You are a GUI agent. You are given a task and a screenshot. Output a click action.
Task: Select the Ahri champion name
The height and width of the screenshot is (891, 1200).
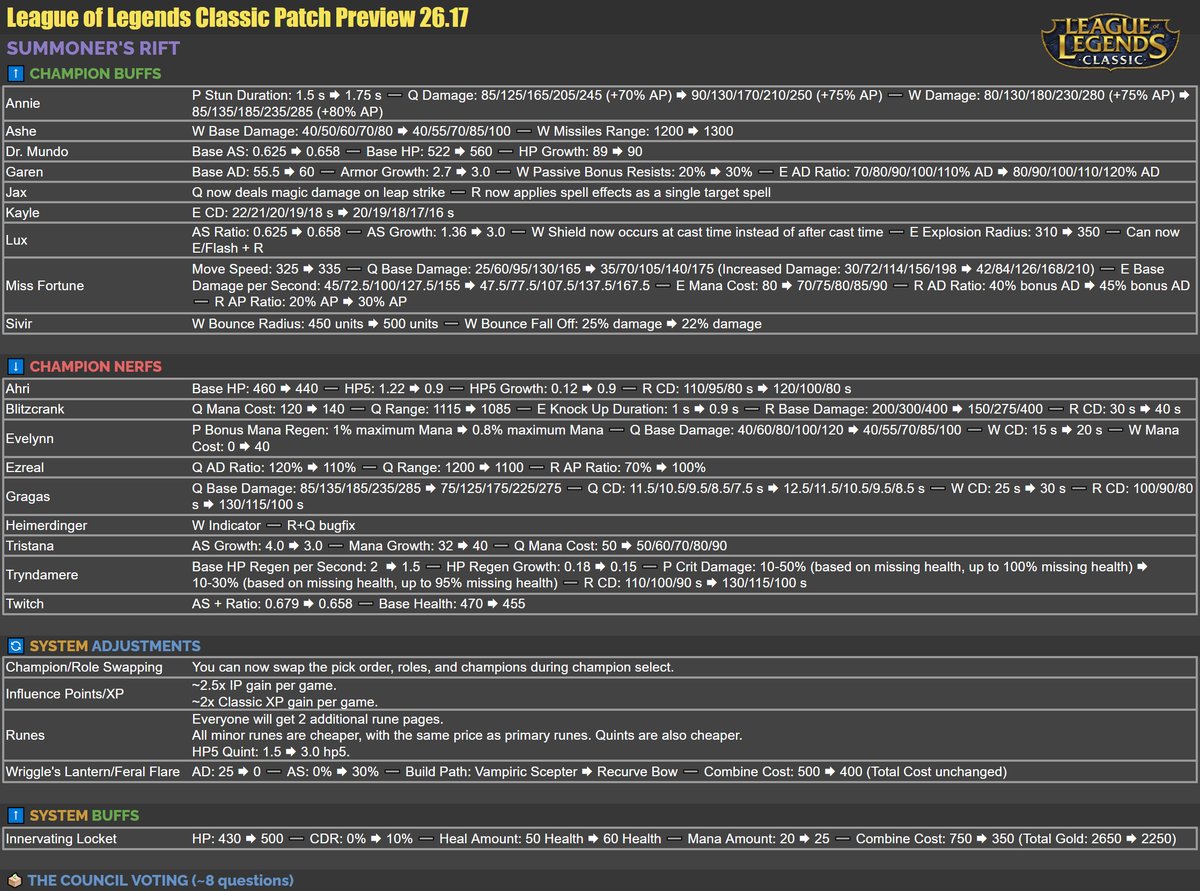coord(19,389)
